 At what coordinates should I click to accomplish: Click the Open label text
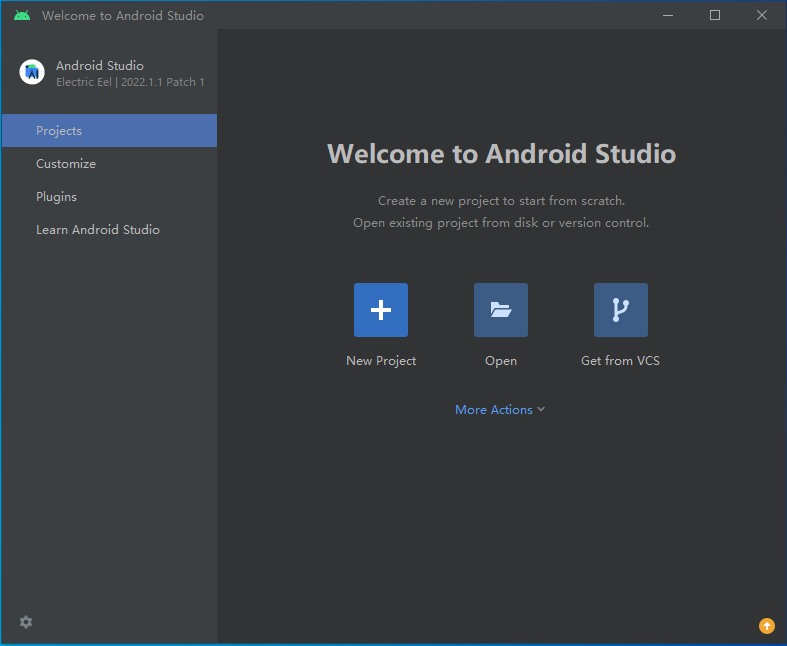pos(501,361)
